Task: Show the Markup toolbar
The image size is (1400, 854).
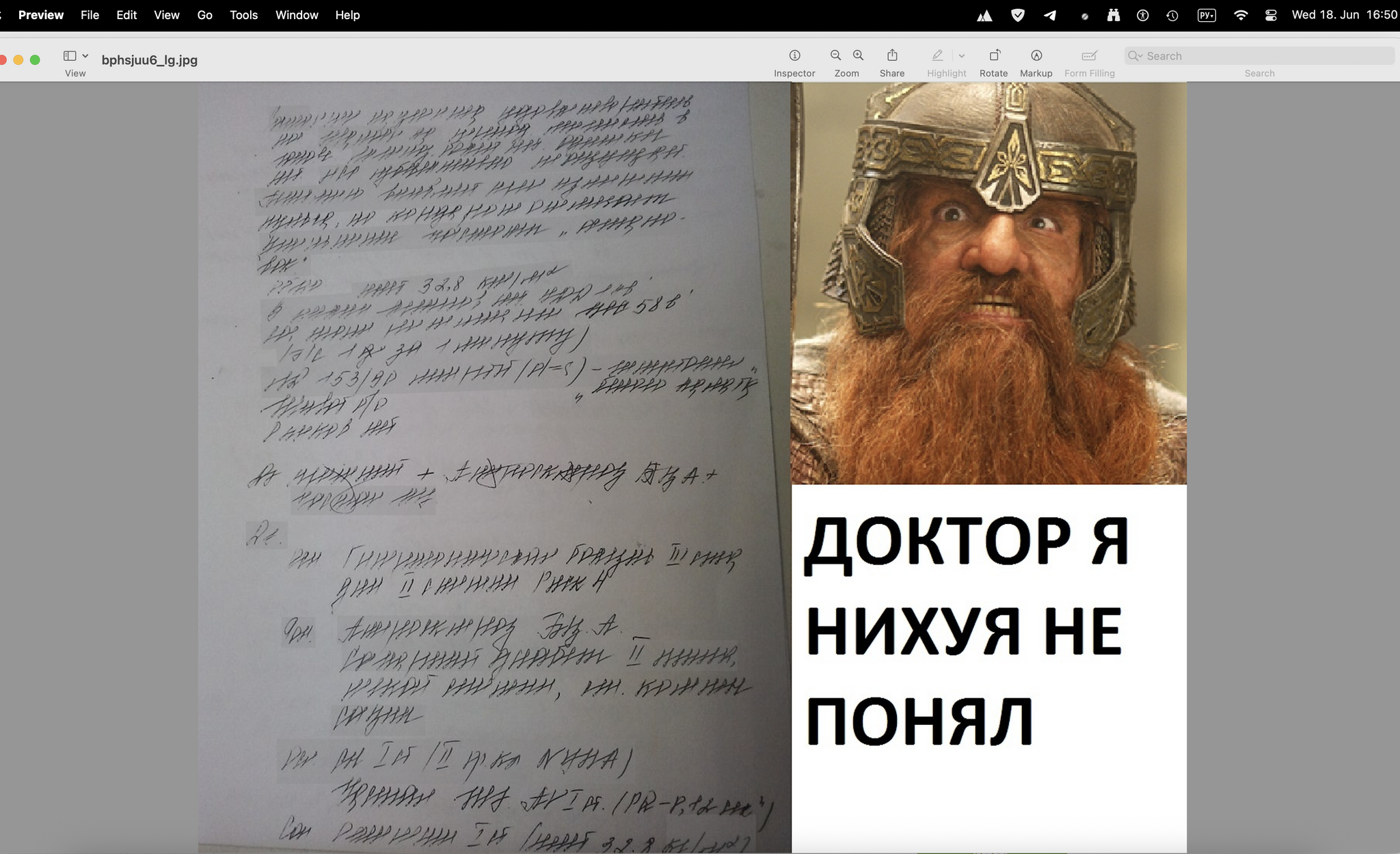Action: coord(1036,56)
